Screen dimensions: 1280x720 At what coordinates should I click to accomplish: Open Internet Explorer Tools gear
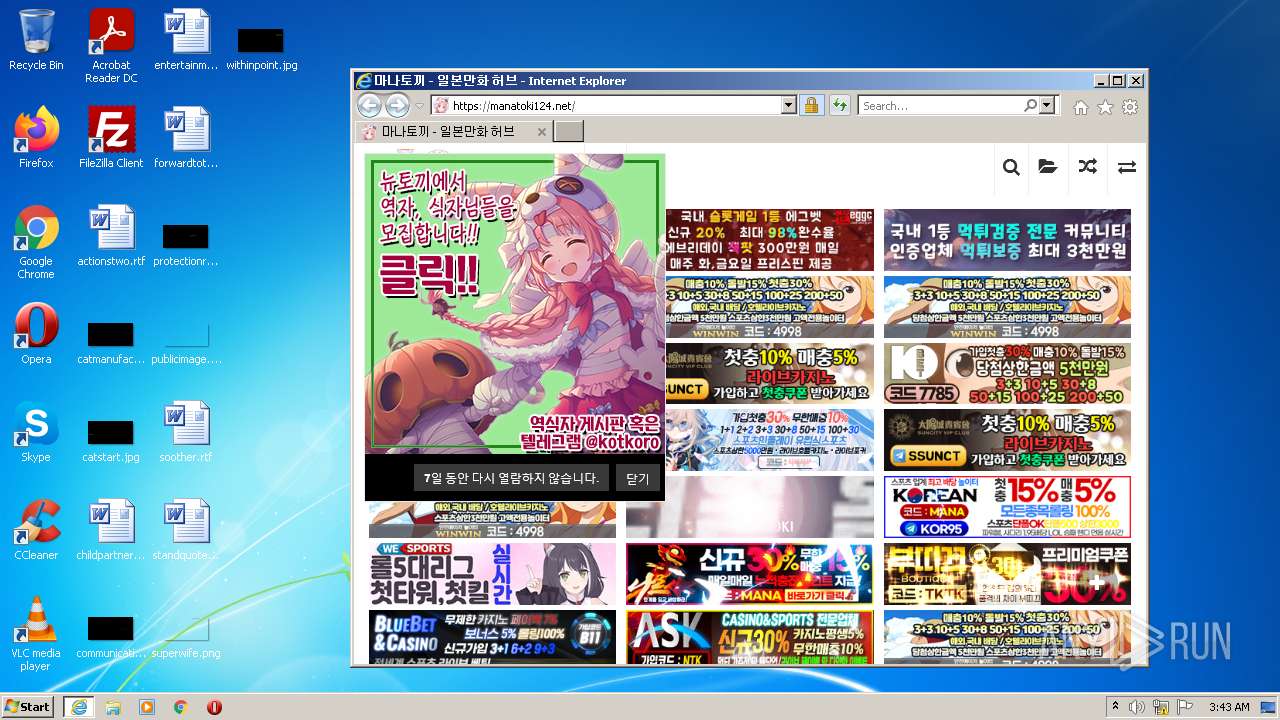tap(1130, 107)
